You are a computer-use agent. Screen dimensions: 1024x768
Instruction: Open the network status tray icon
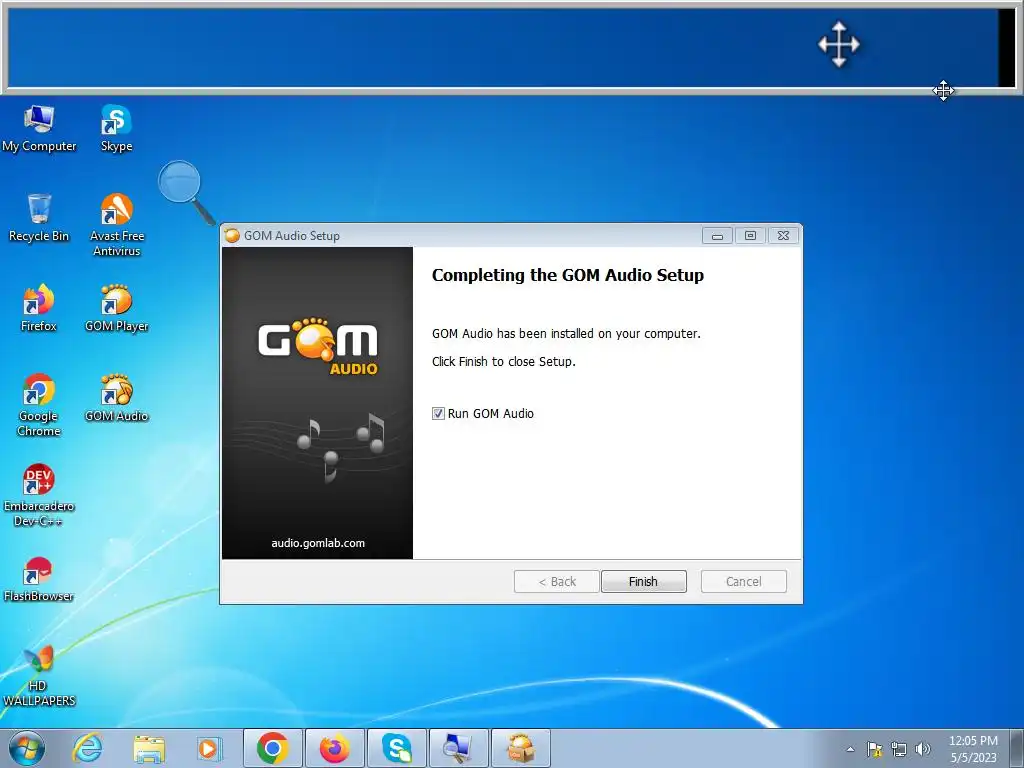pyautogui.click(x=899, y=749)
